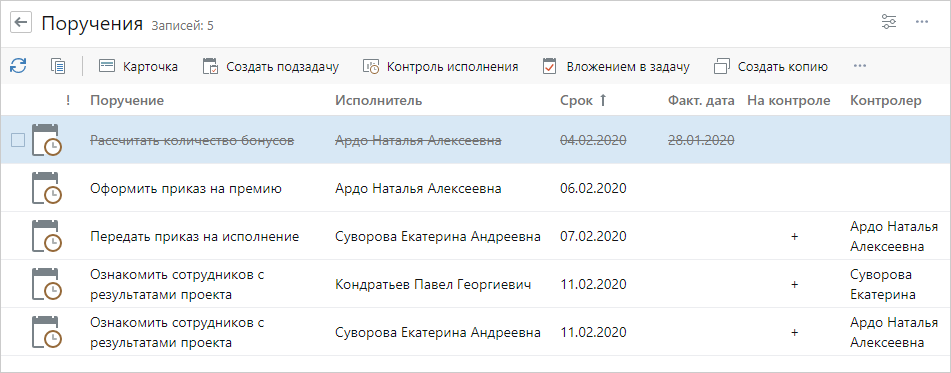Open Контроль исполнения

point(440,66)
